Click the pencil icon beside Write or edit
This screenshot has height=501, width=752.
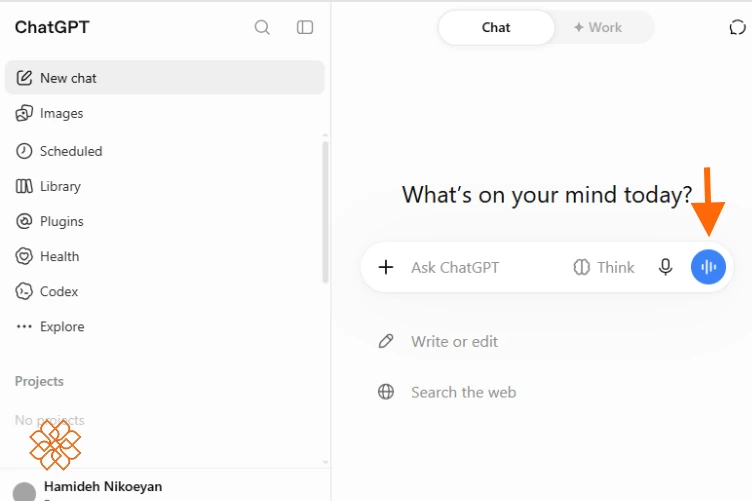coord(386,341)
